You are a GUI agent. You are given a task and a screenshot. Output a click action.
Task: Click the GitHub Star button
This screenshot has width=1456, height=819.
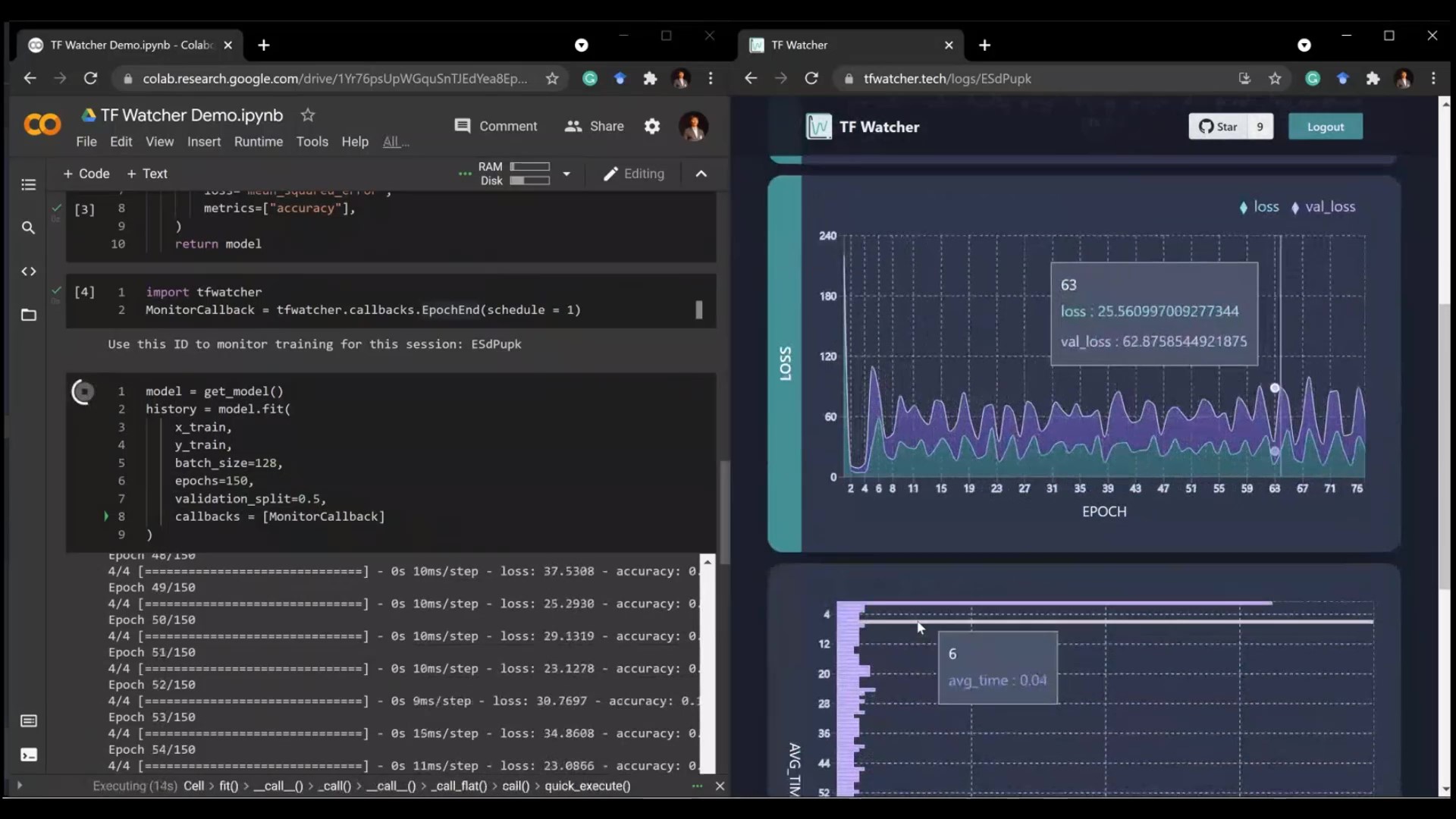1219,127
